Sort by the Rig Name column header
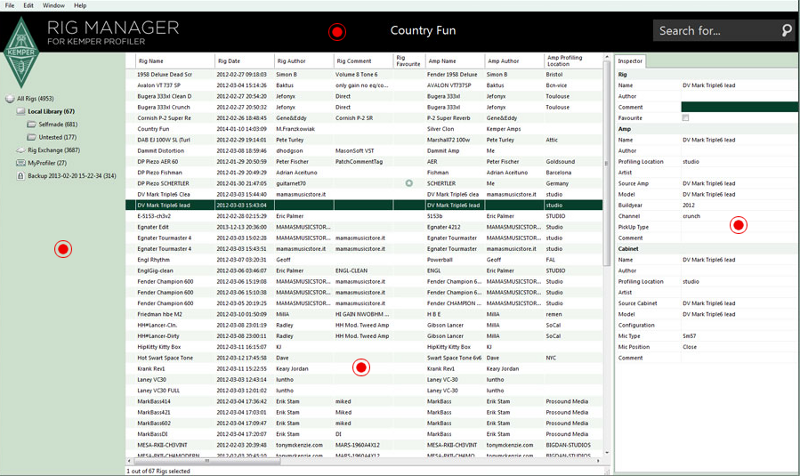 [x=174, y=61]
